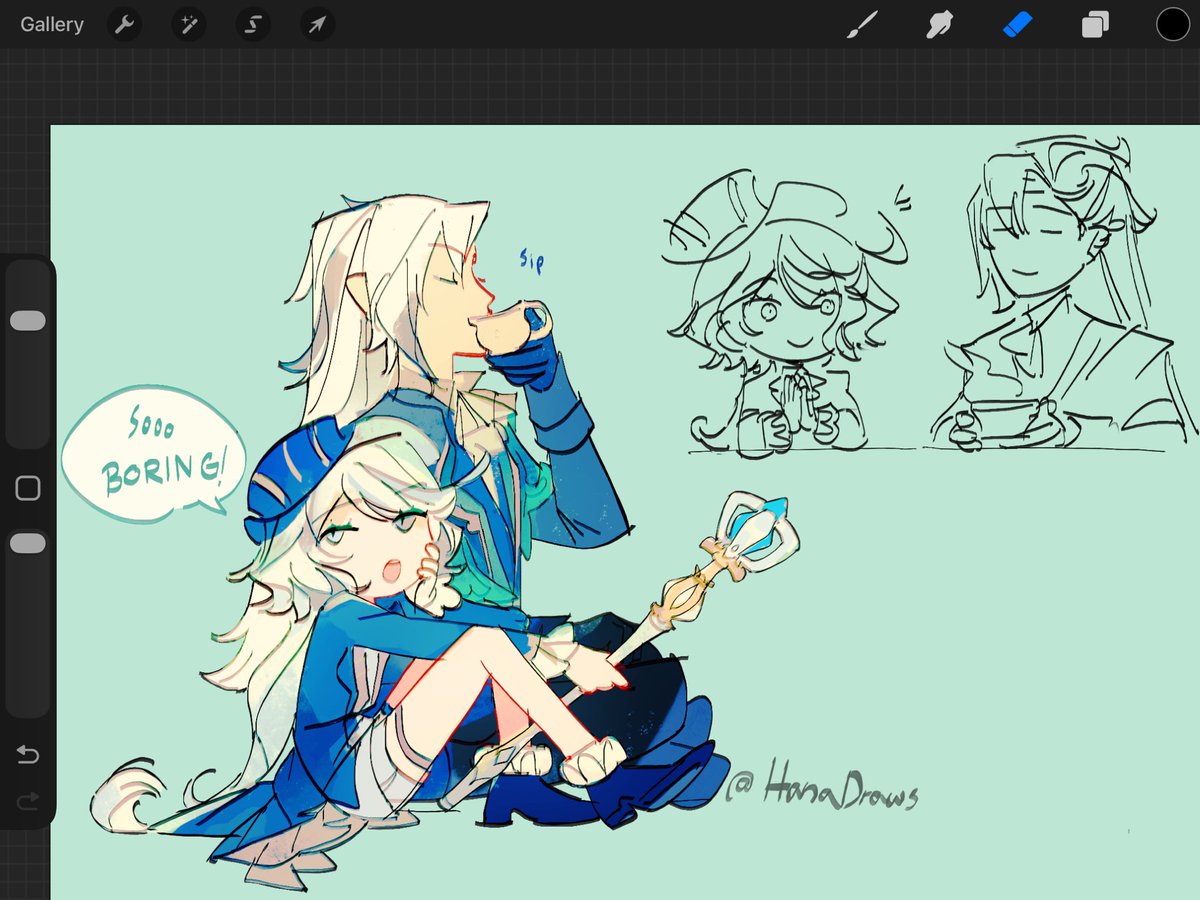Open the Adjustments magic wand menu

click(x=188, y=25)
